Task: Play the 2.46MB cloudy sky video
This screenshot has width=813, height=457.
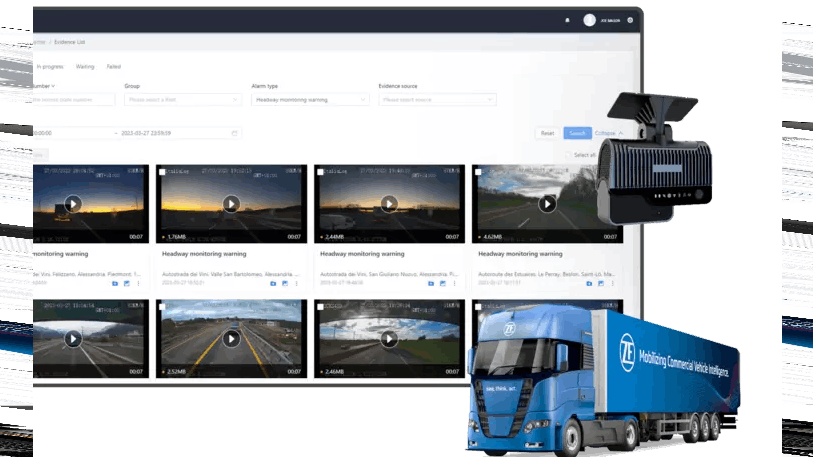Action: pos(389,339)
